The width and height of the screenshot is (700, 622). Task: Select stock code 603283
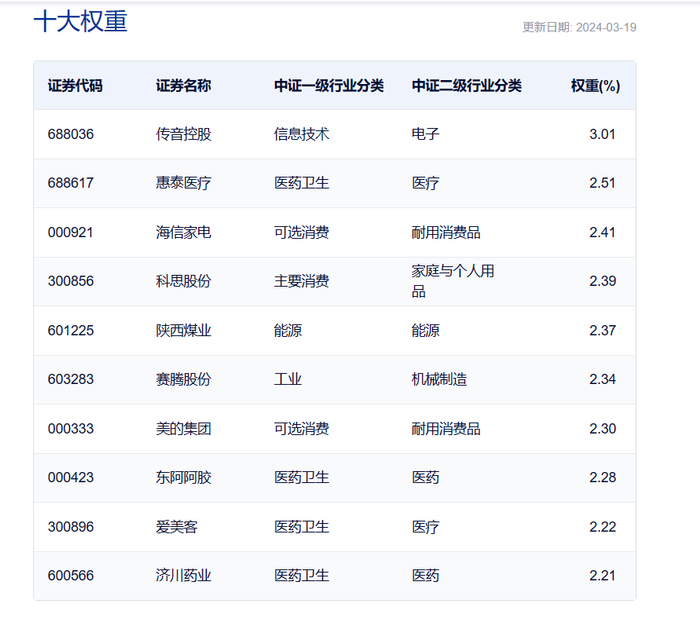pos(71,380)
